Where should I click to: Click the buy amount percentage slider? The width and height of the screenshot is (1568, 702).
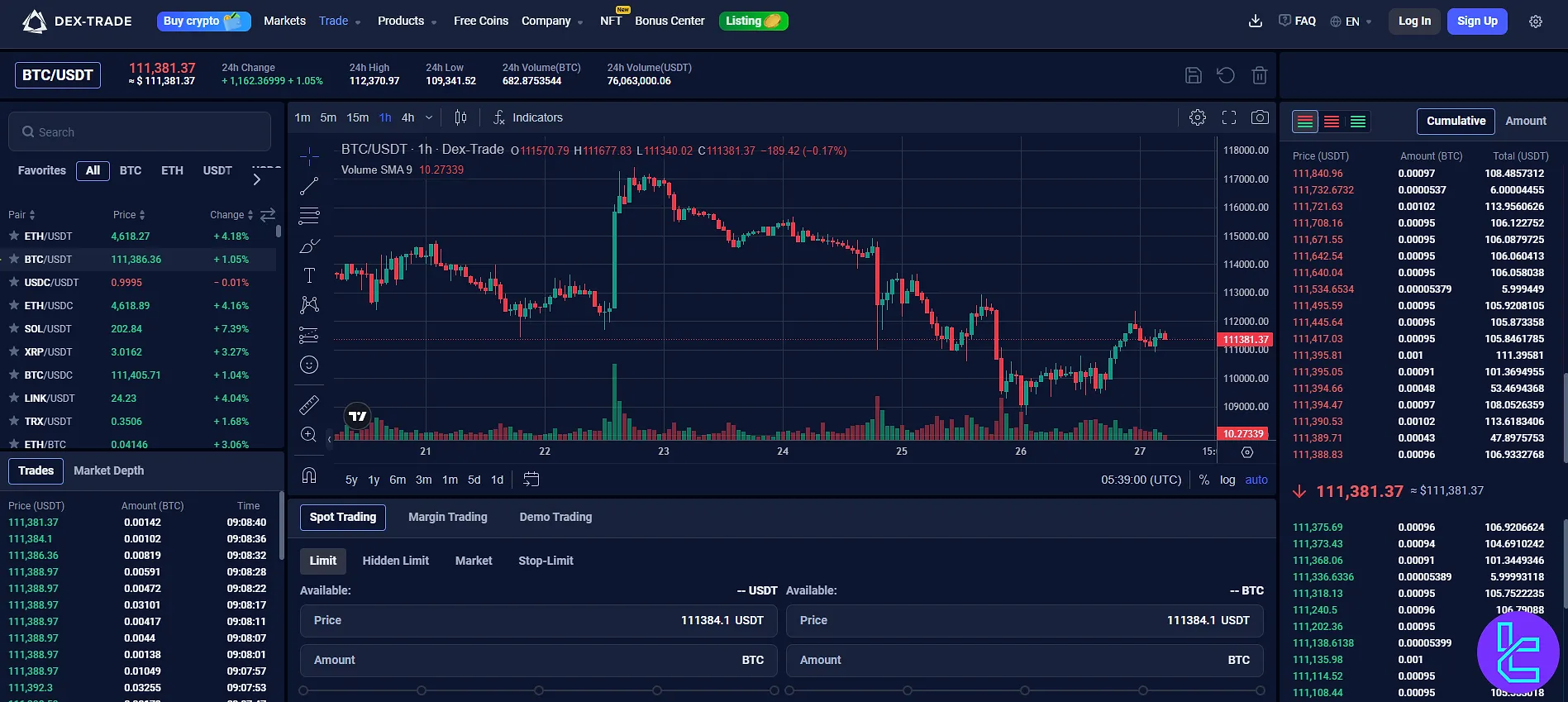point(539,690)
